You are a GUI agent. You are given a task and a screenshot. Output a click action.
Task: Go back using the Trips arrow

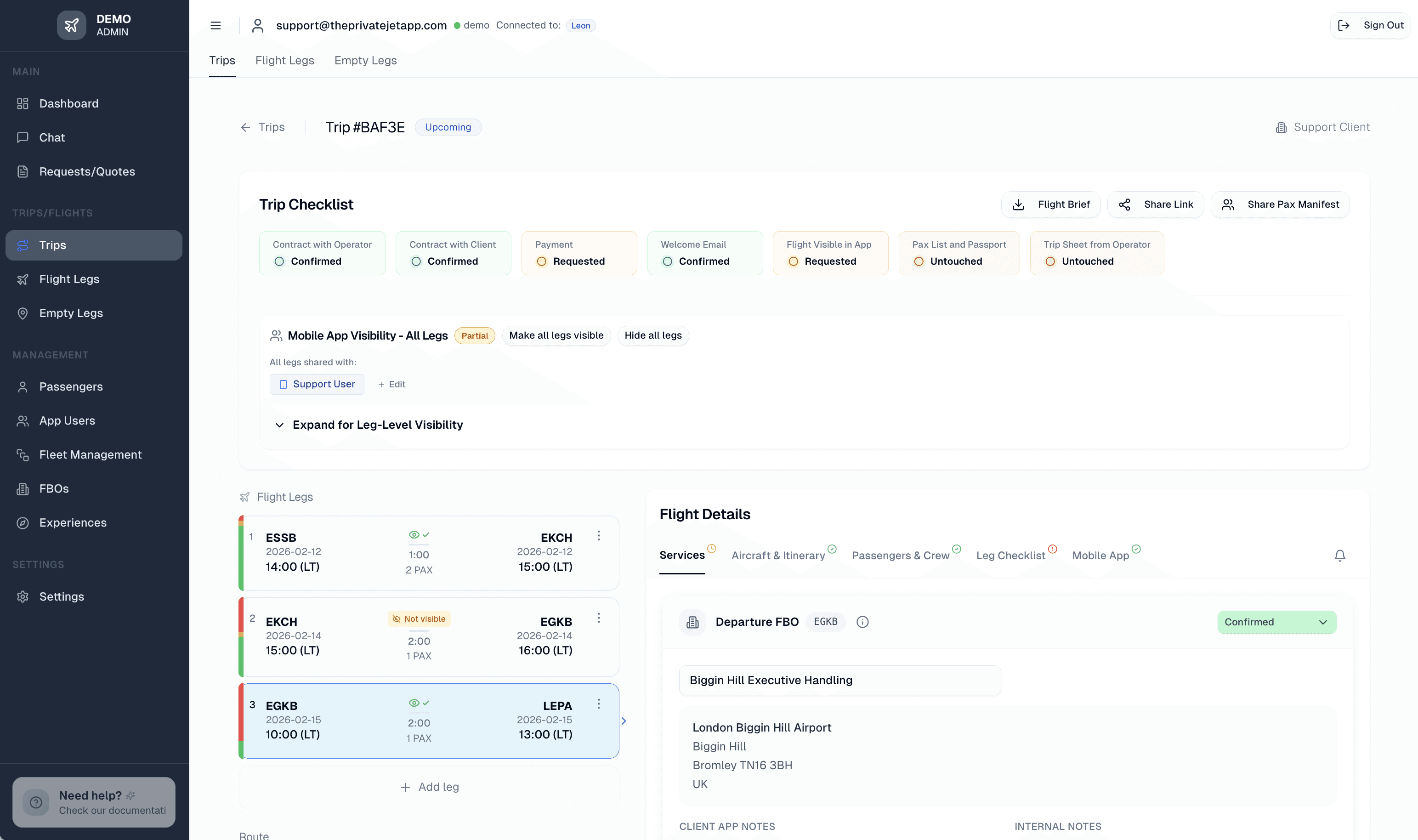245,127
